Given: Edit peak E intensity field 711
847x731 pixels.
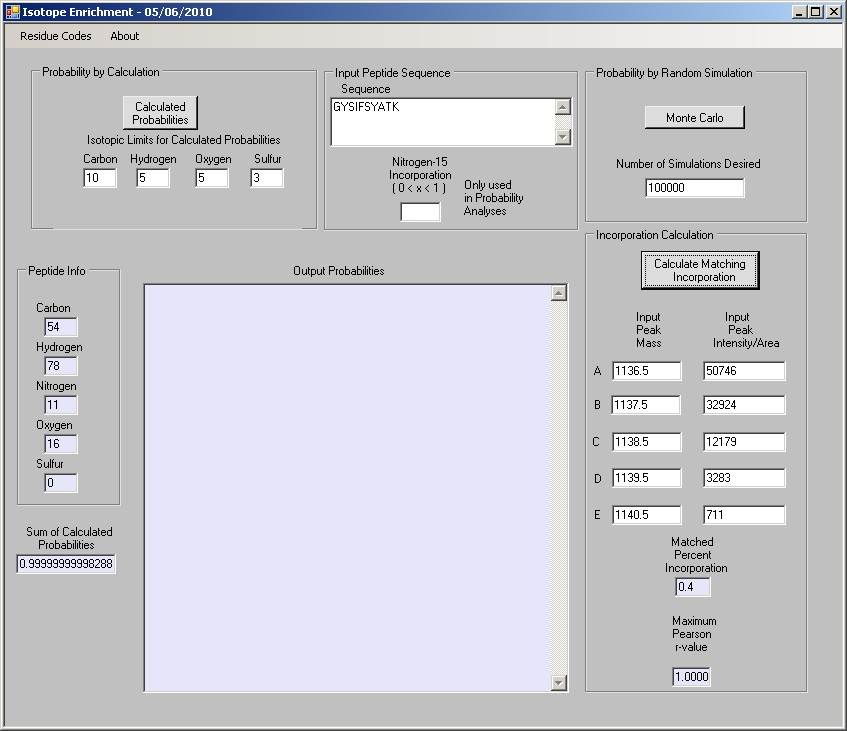Looking at the screenshot, I should [x=744, y=515].
